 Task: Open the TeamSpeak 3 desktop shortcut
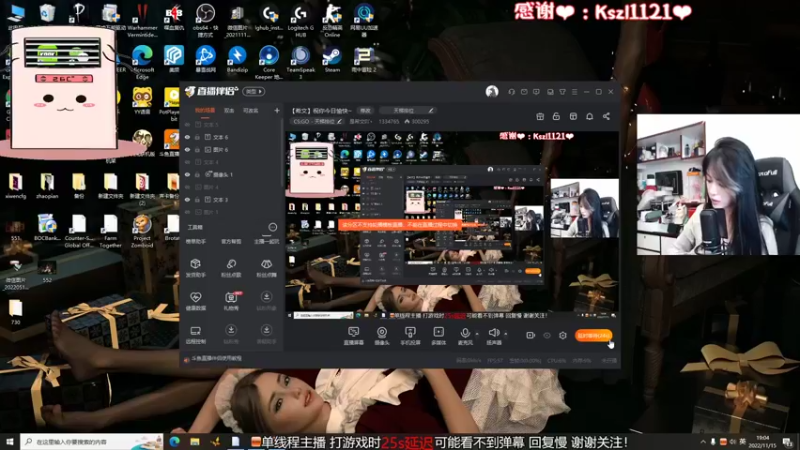coord(301,62)
